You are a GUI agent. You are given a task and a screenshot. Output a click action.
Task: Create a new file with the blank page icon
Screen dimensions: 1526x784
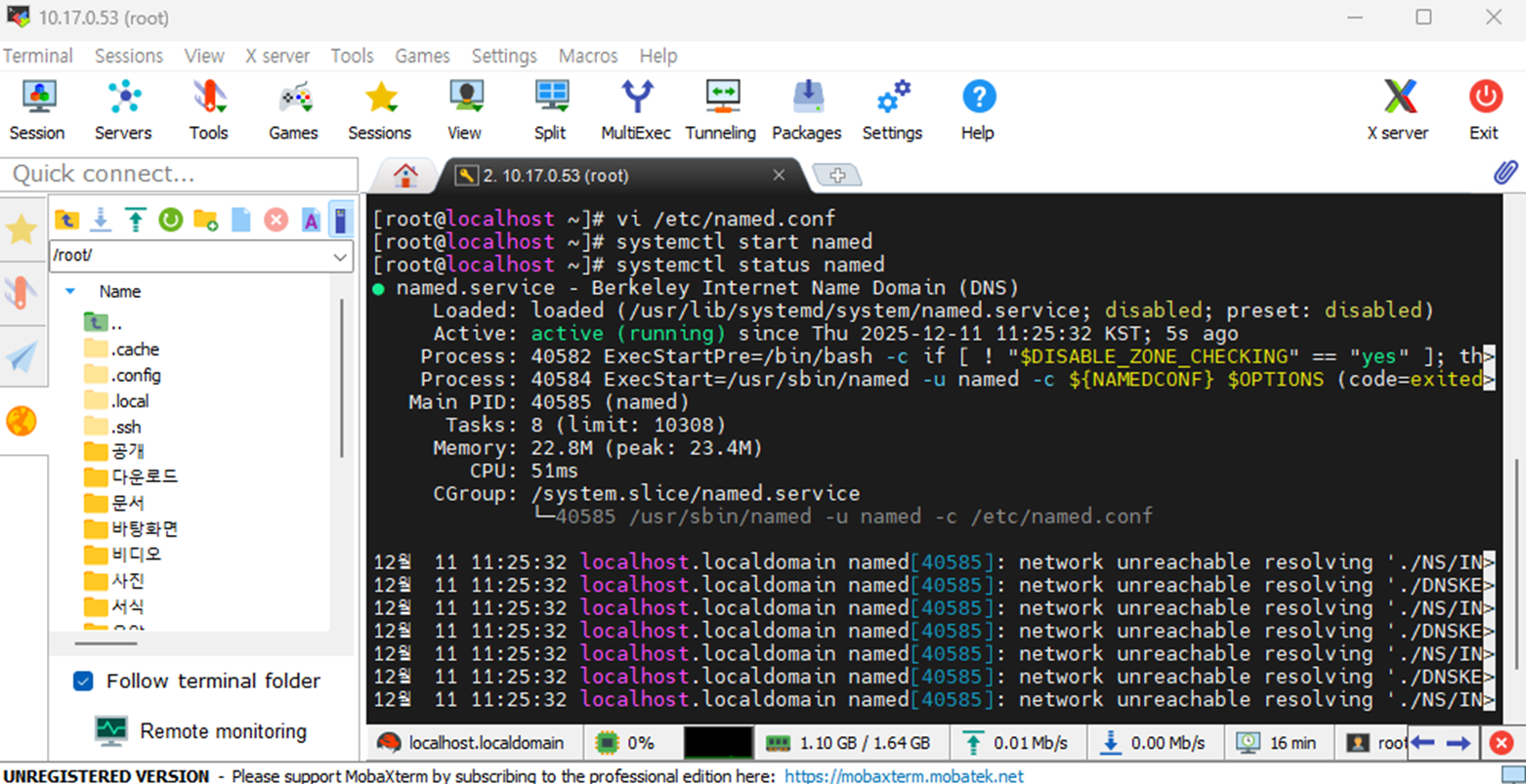[240, 220]
